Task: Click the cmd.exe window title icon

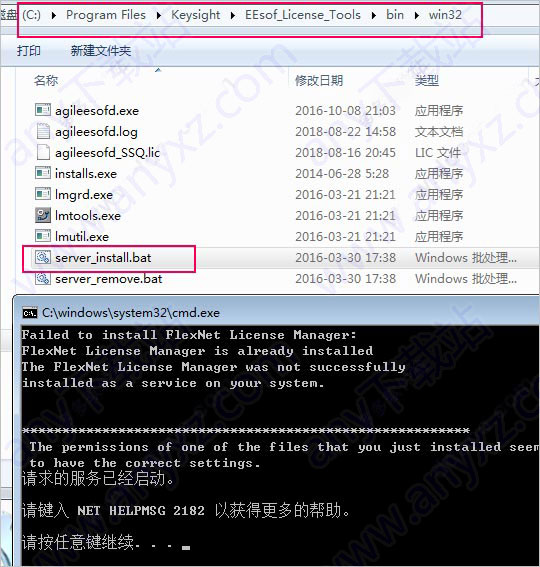Action: (x=30, y=312)
